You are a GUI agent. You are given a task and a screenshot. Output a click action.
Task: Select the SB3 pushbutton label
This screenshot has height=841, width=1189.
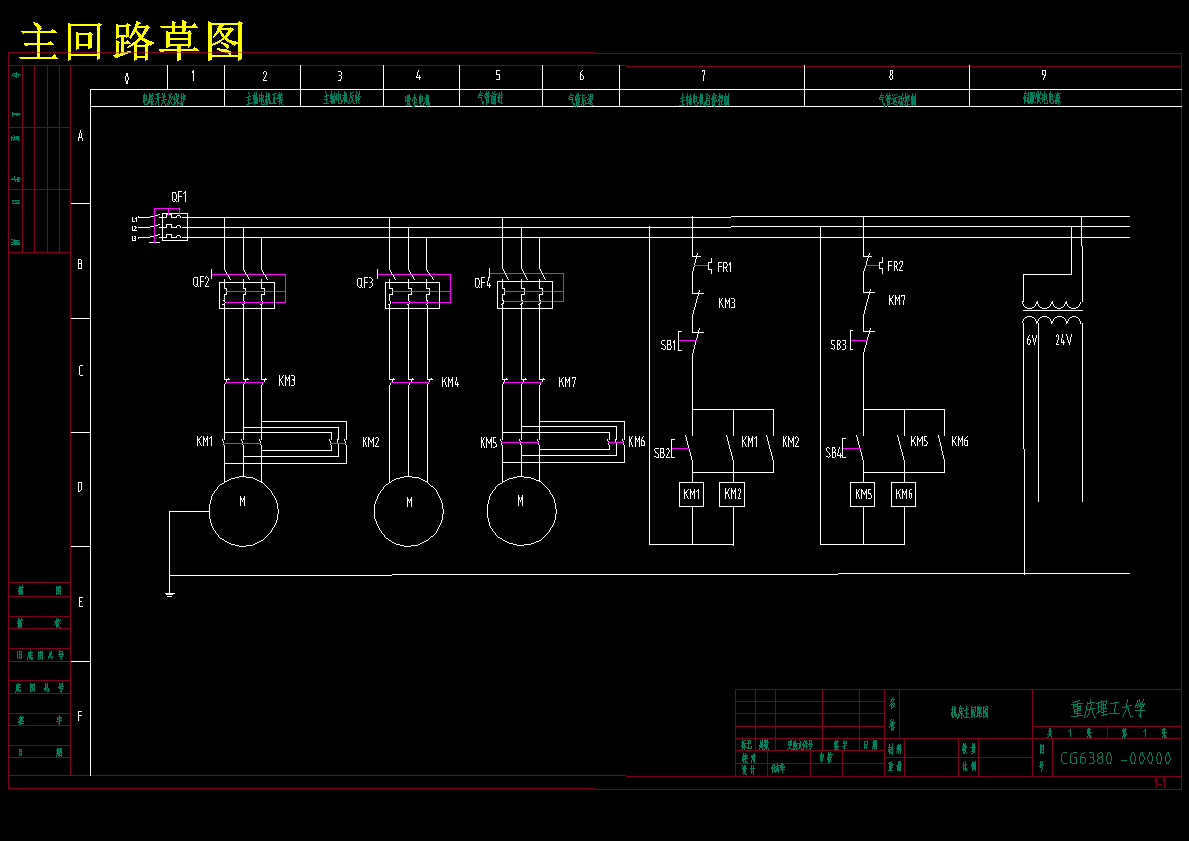tap(839, 345)
